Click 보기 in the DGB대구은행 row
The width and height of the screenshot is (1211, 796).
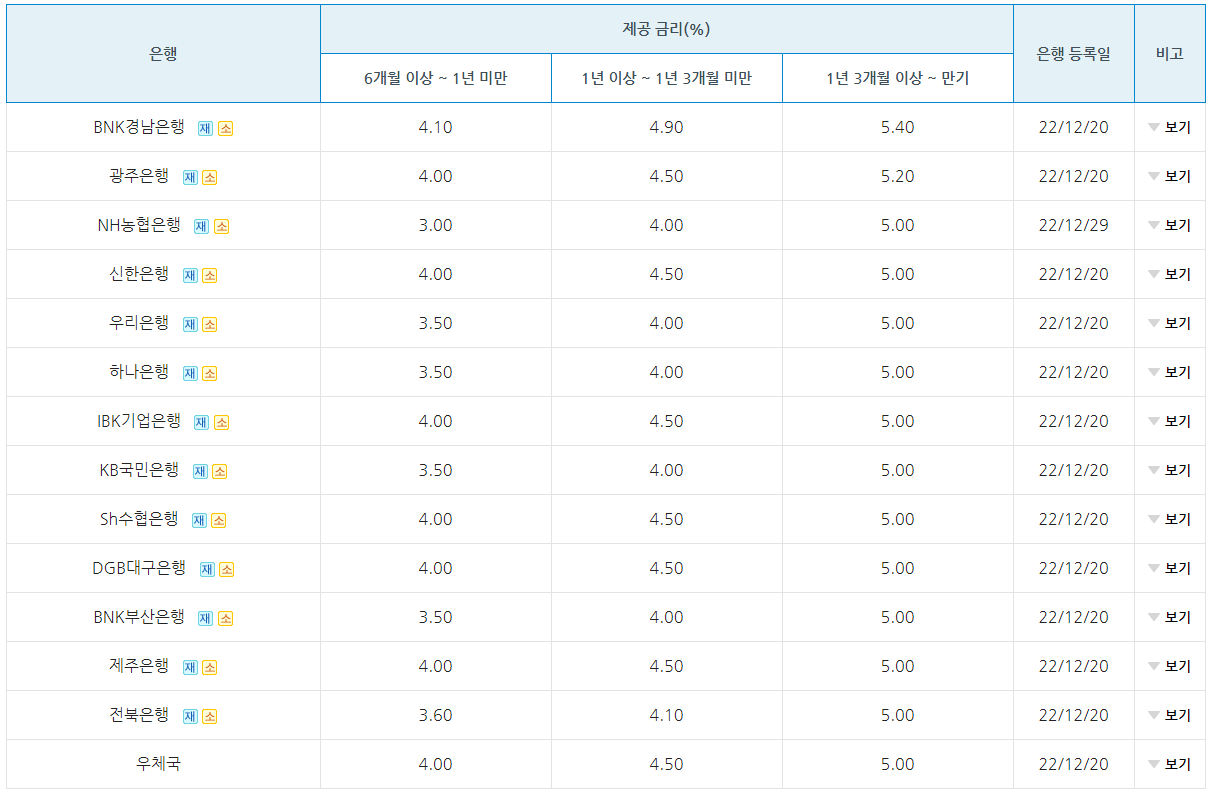tap(1170, 568)
